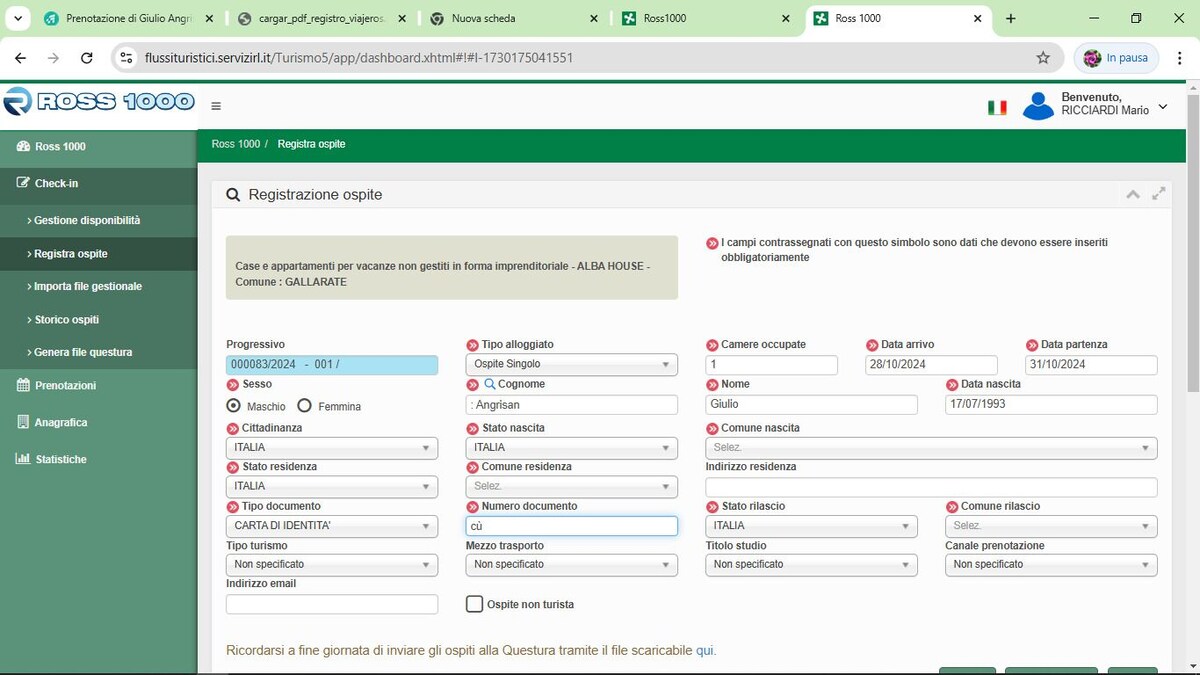Go to Genera file questura in the sidebar
Viewport: 1200px width, 675px height.
[x=83, y=352]
